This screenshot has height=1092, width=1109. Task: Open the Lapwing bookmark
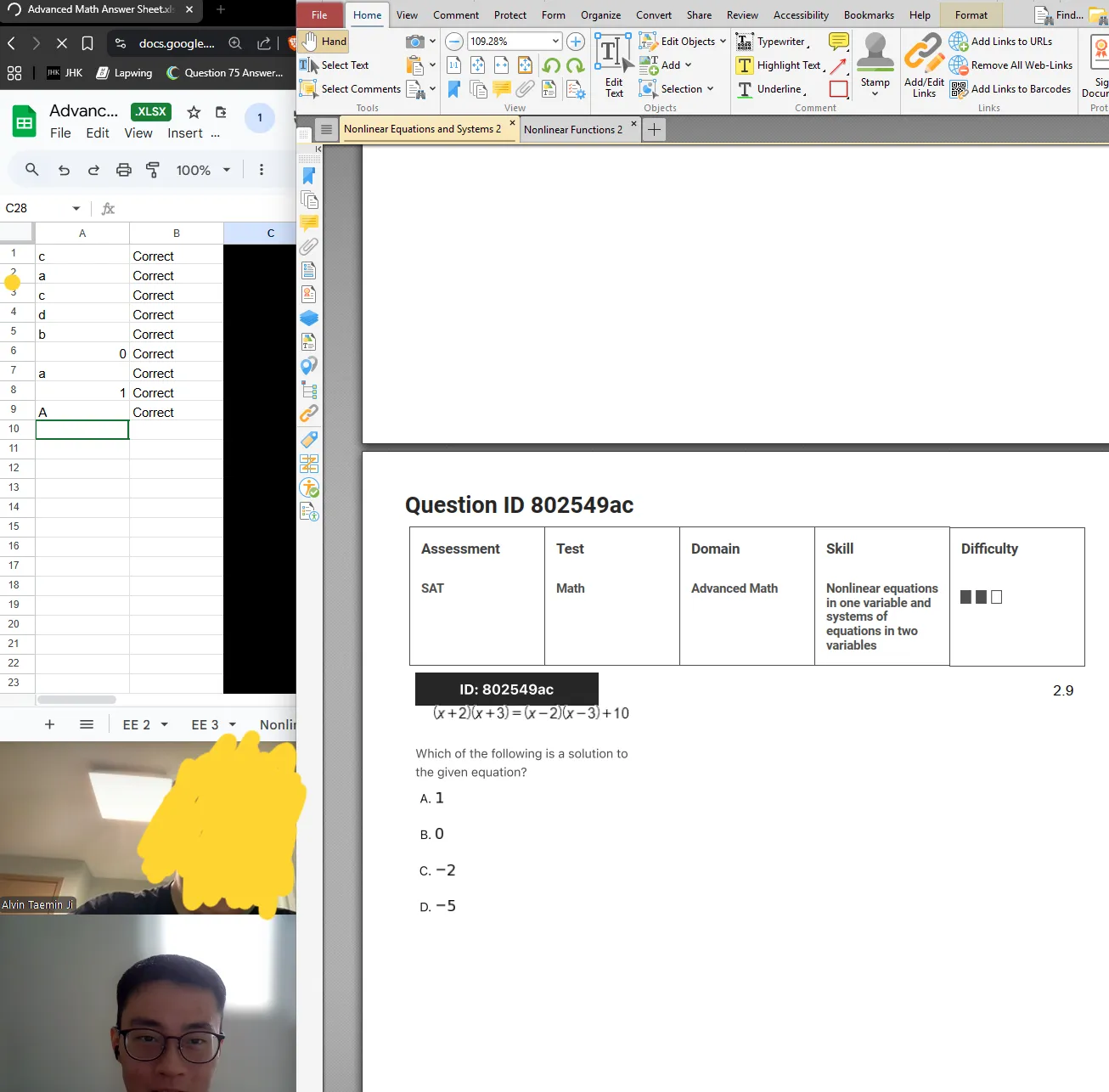point(124,73)
